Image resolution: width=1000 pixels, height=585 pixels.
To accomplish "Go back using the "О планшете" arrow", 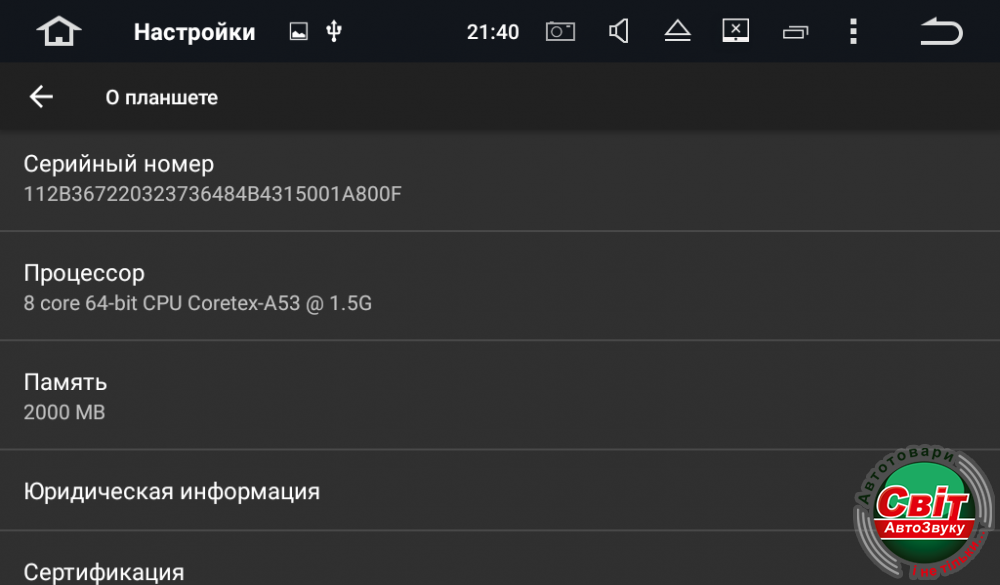I will coord(41,97).
